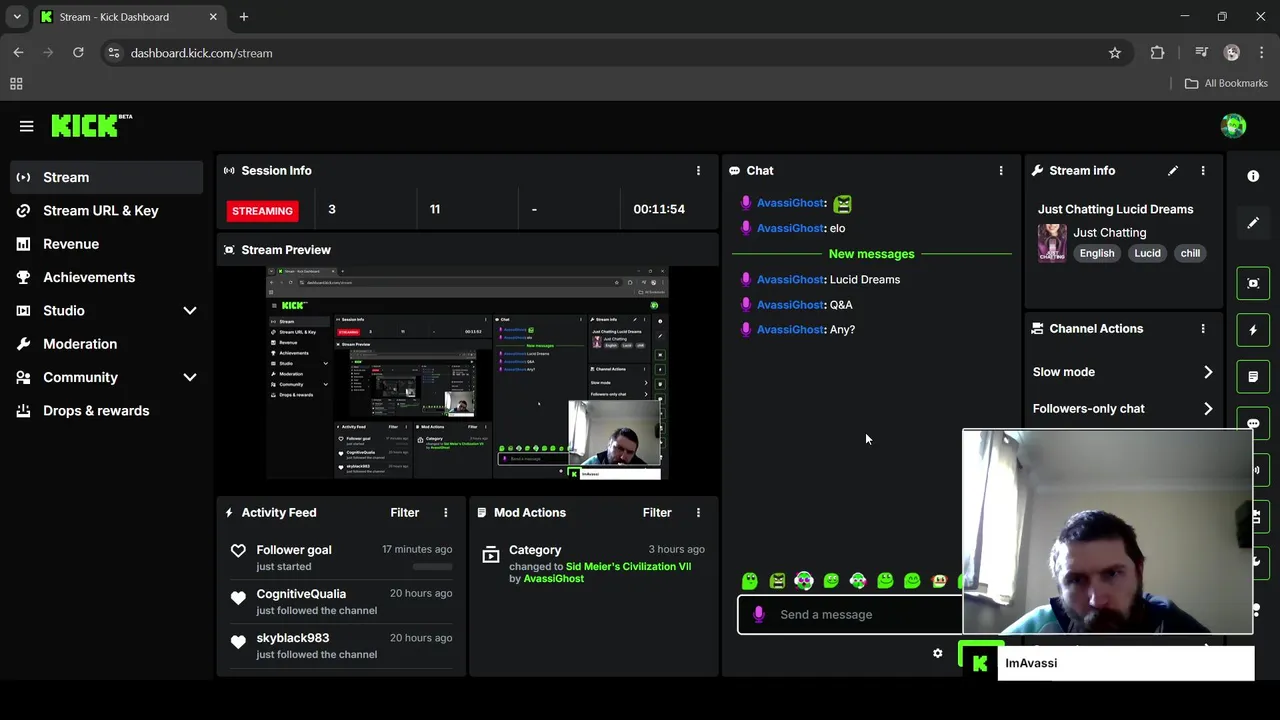This screenshot has height=720, width=1280.
Task: Click the Lucid tag chip
Action: (1147, 253)
